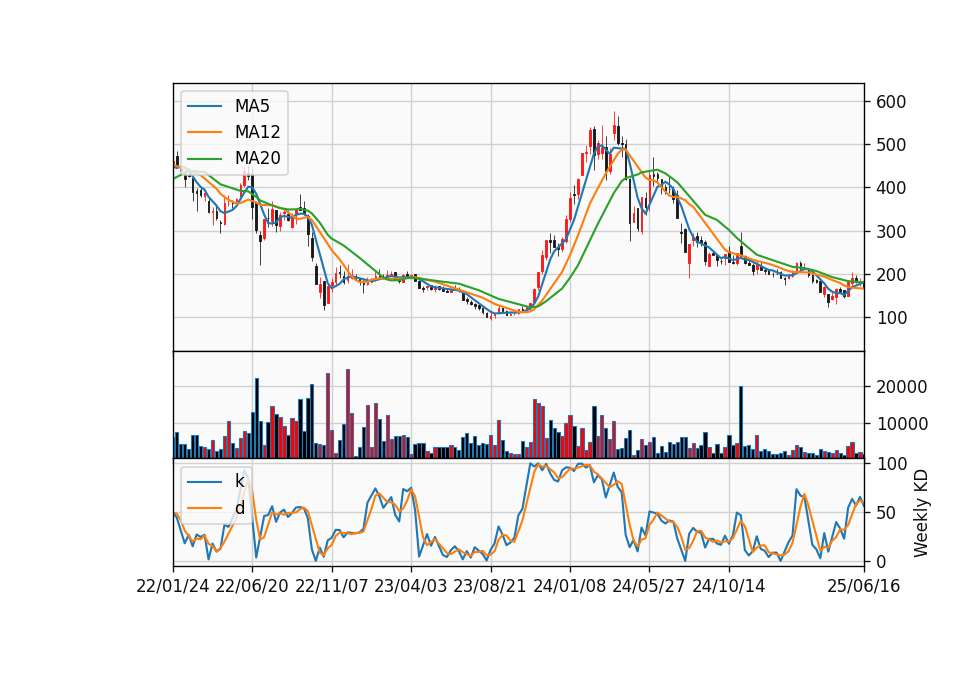Click the 10000 volume axis tick
Viewport: 960px width, 690px height.
(901, 424)
